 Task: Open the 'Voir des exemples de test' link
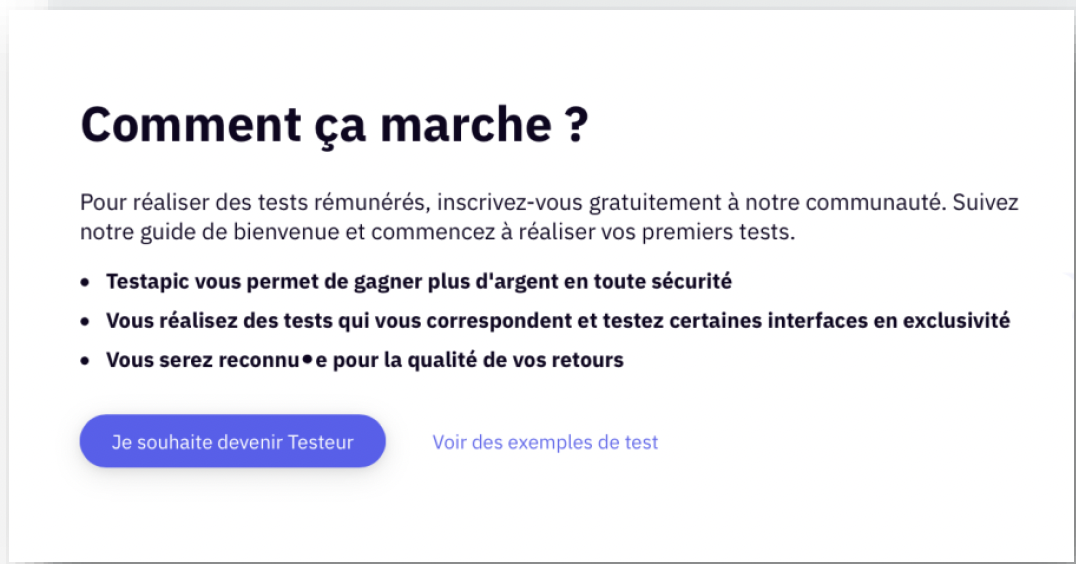point(545,442)
